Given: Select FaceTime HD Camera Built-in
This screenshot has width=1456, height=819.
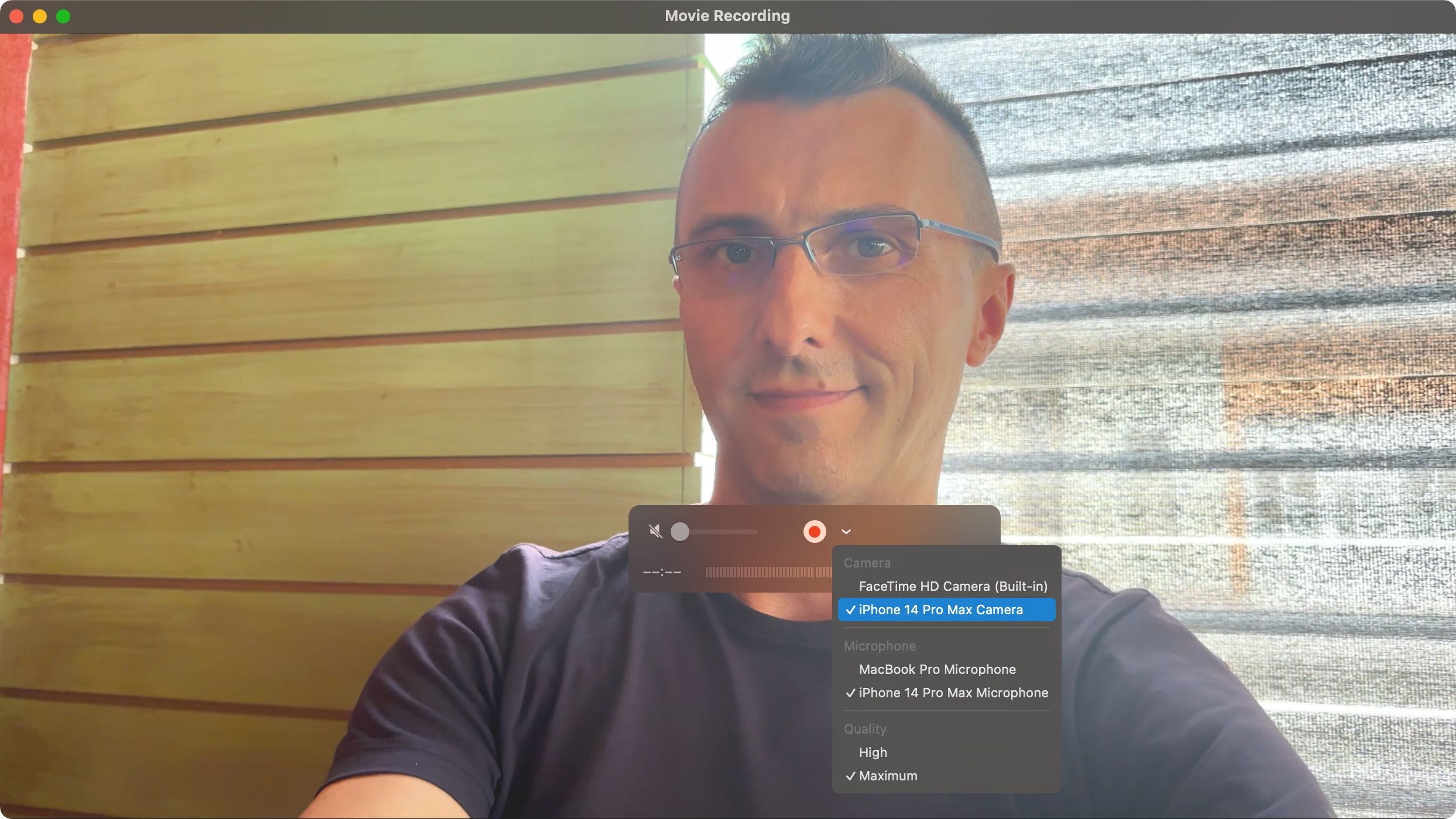Looking at the screenshot, I should (952, 586).
